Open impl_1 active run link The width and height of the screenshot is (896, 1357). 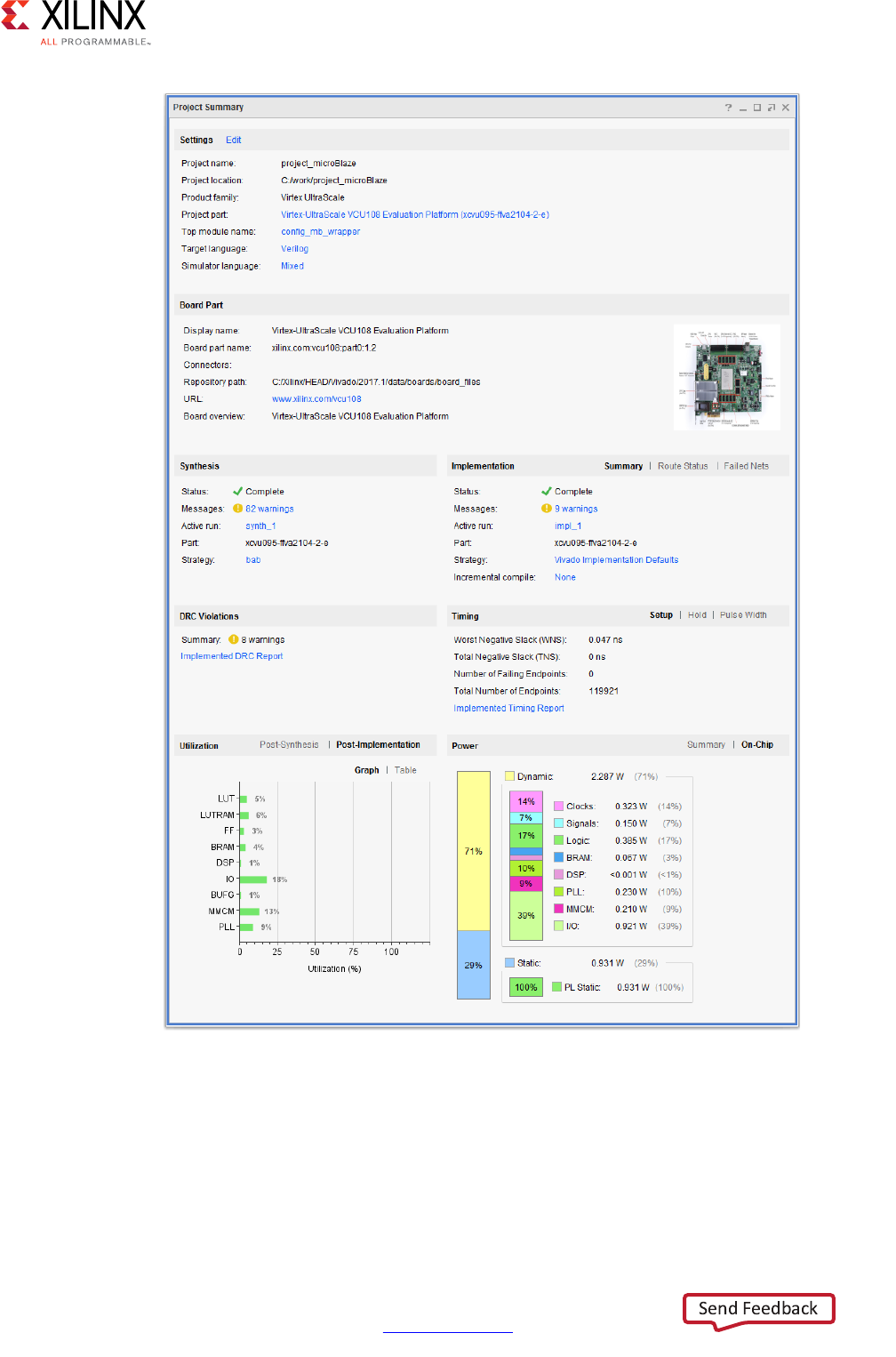pyautogui.click(x=568, y=526)
